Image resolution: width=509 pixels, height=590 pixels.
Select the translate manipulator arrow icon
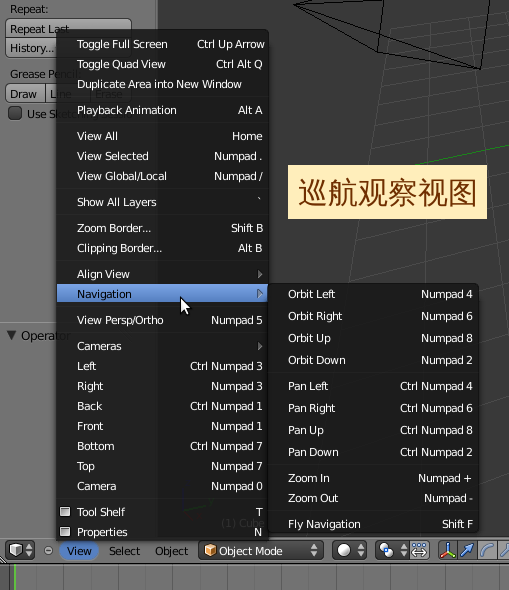click(467, 550)
